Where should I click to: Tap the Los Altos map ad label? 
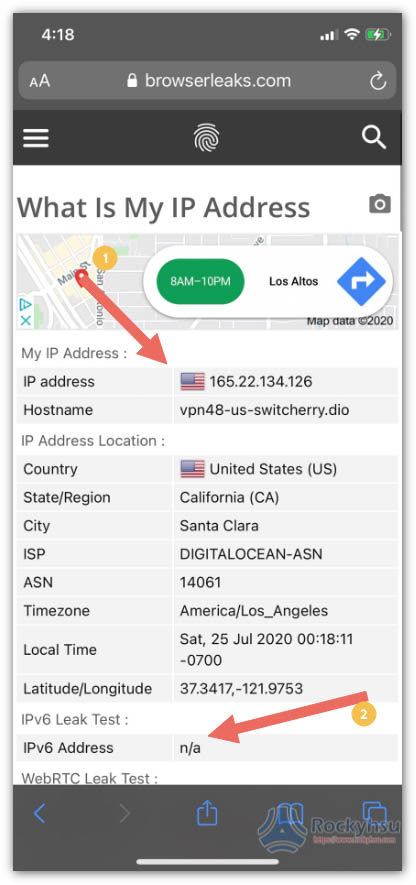(x=294, y=281)
